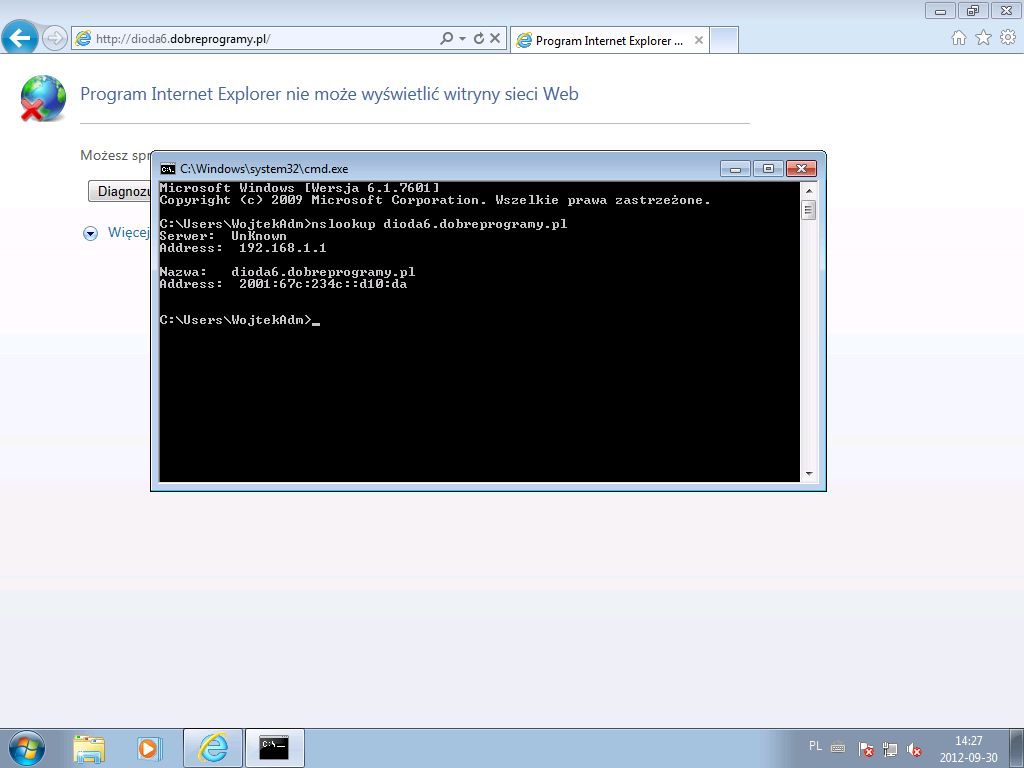This screenshot has width=1024, height=768.
Task: Click 'Serwer: UnKnown' line in cmd
Action: (x=223, y=236)
